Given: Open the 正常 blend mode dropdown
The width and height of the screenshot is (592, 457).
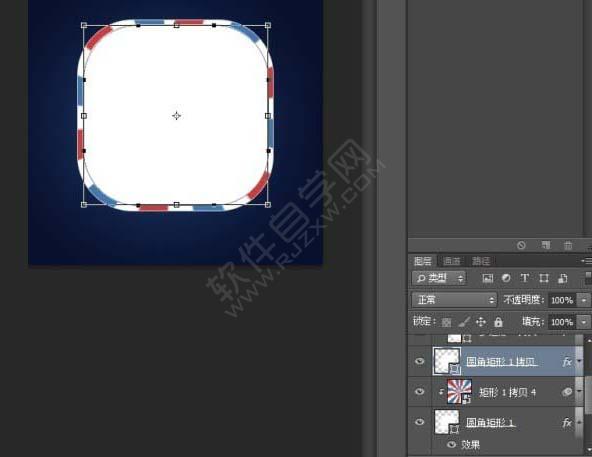Looking at the screenshot, I should pyautogui.click(x=454, y=300).
